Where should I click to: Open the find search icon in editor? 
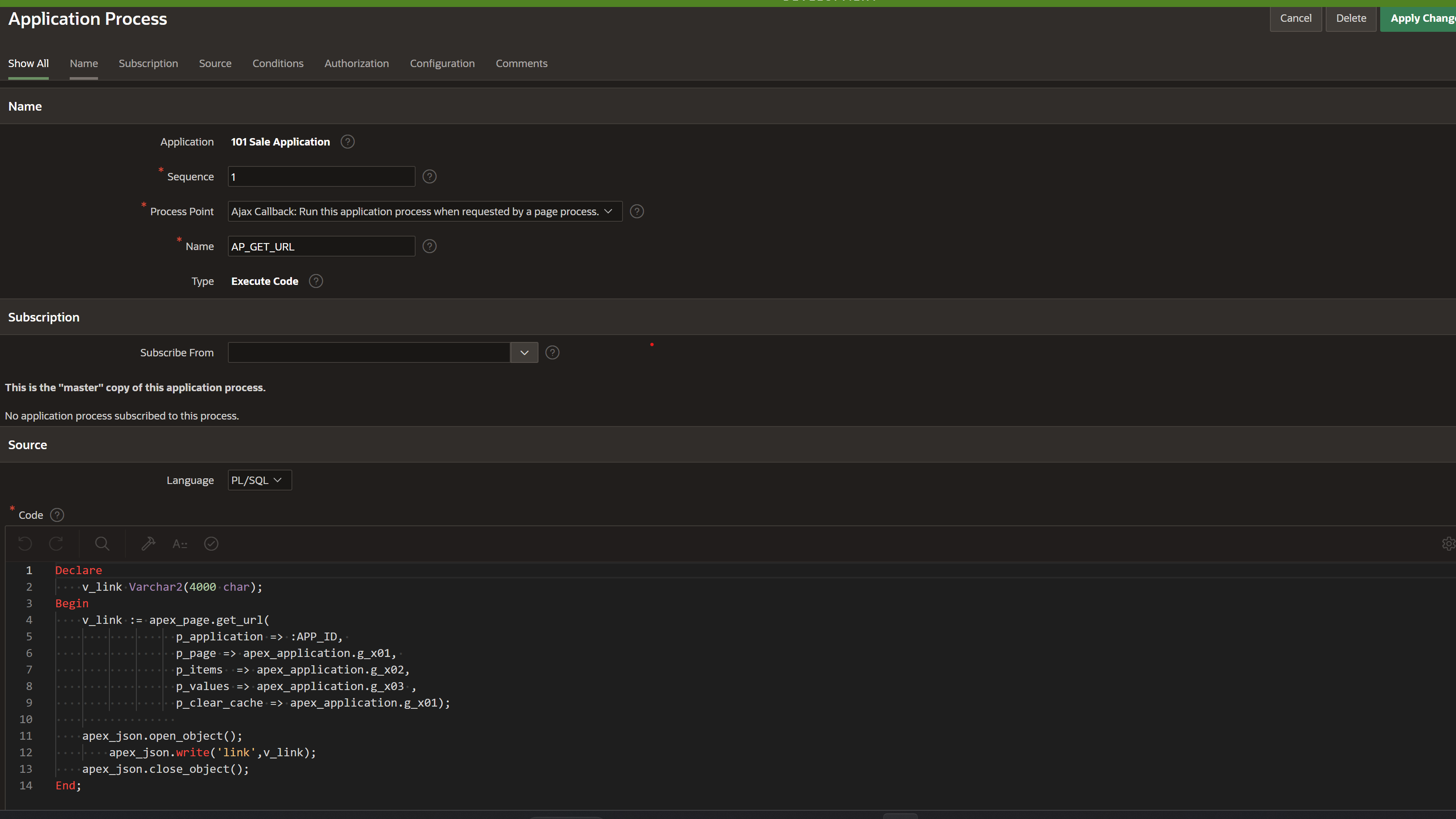click(102, 544)
